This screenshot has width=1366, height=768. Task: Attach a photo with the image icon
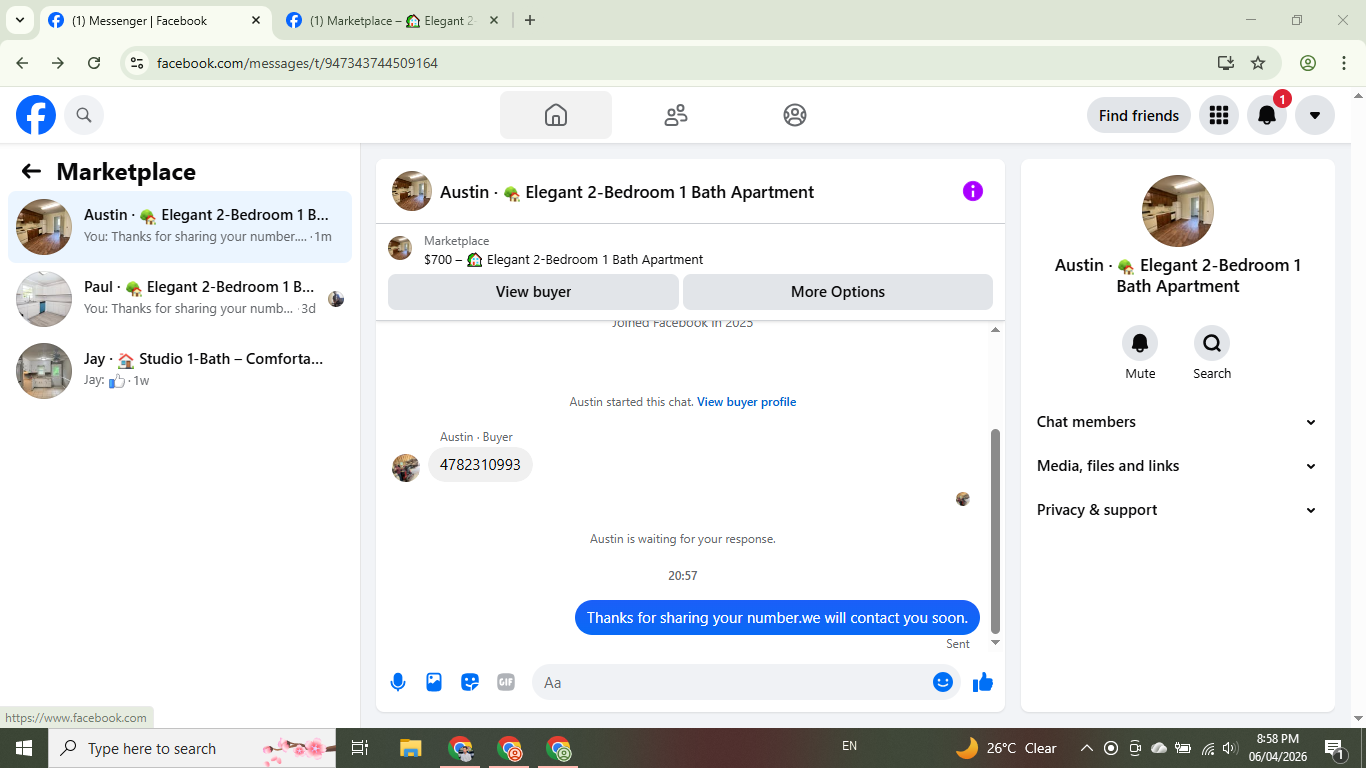(x=434, y=682)
